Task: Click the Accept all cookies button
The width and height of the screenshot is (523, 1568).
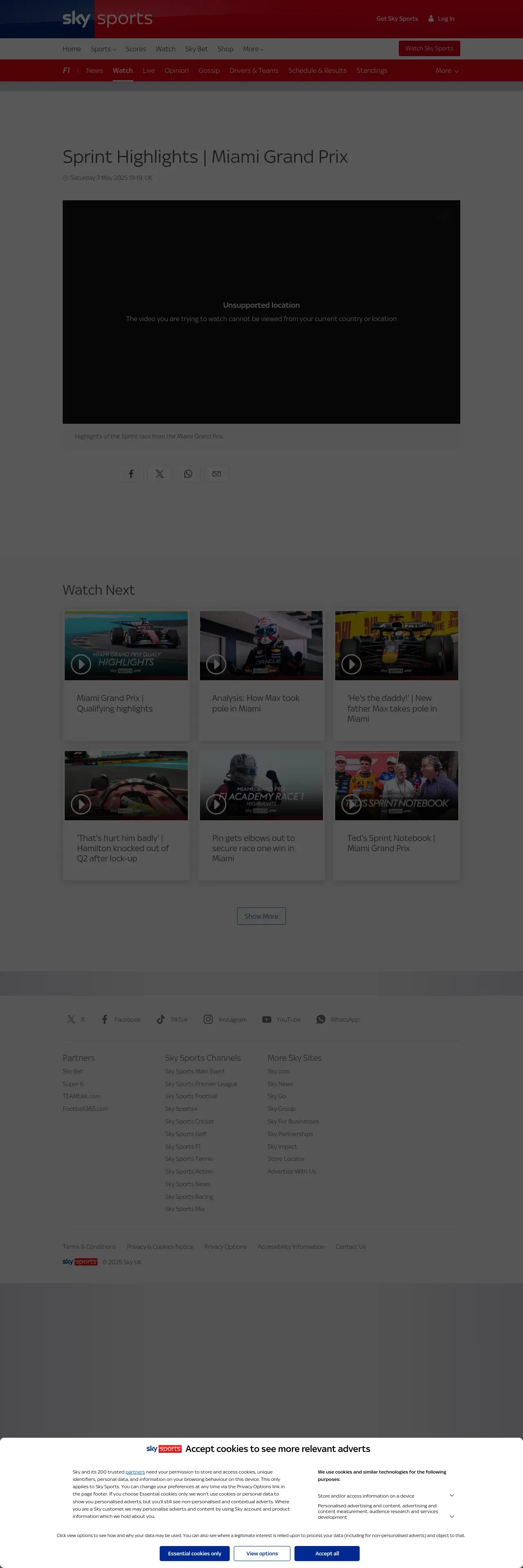Action: point(327,1553)
